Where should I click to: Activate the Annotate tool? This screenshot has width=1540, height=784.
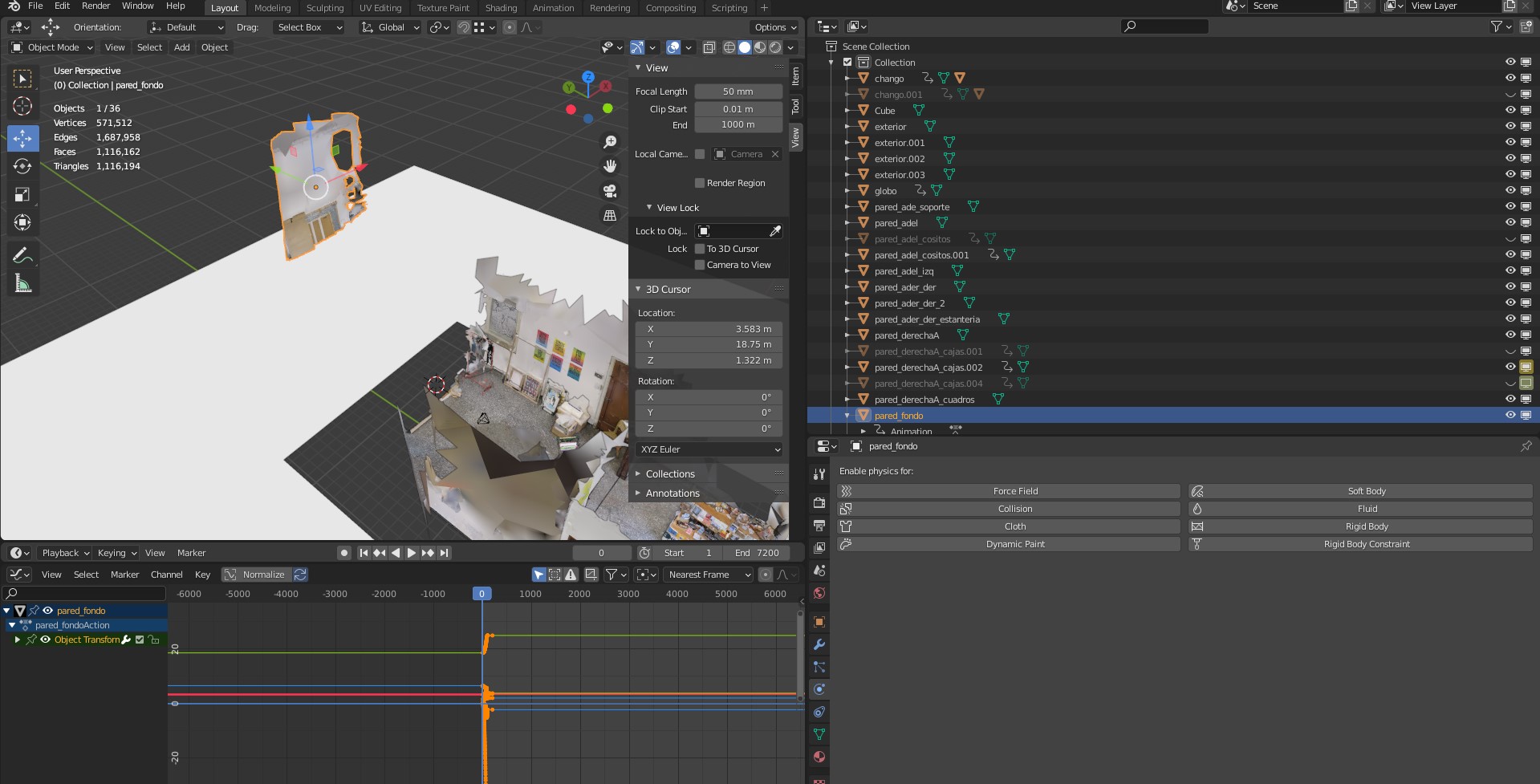point(23,255)
